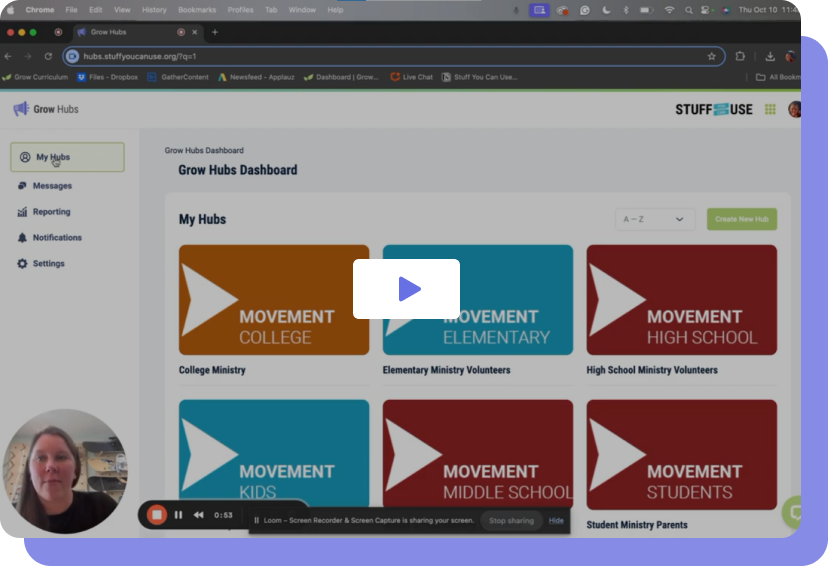Open the Bookmarks menu in the menu bar
The height and width of the screenshot is (566, 828).
[x=197, y=10]
